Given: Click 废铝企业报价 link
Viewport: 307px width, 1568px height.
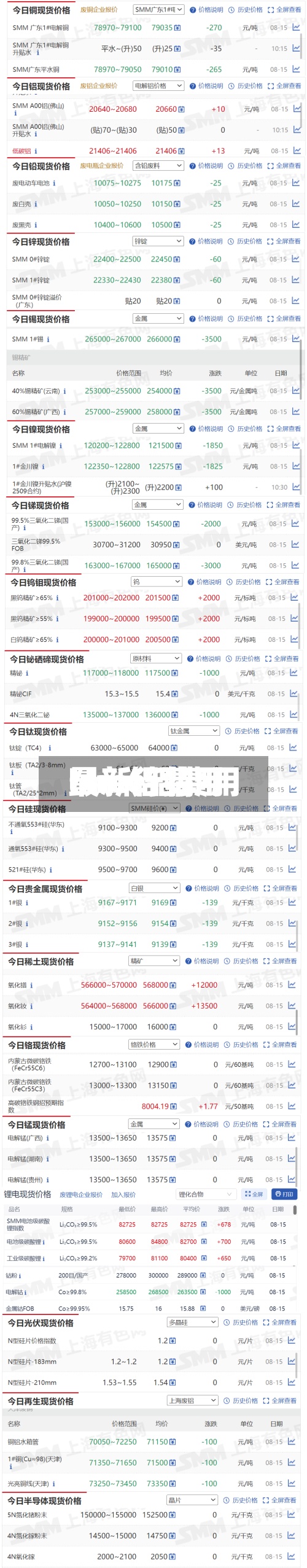Looking at the screenshot, I should click(x=99, y=86).
